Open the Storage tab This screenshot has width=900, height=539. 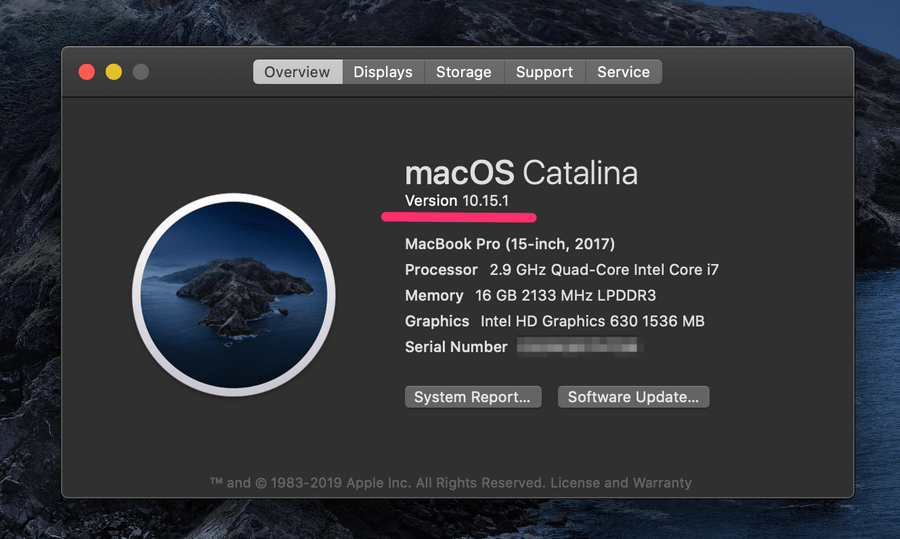tap(464, 72)
